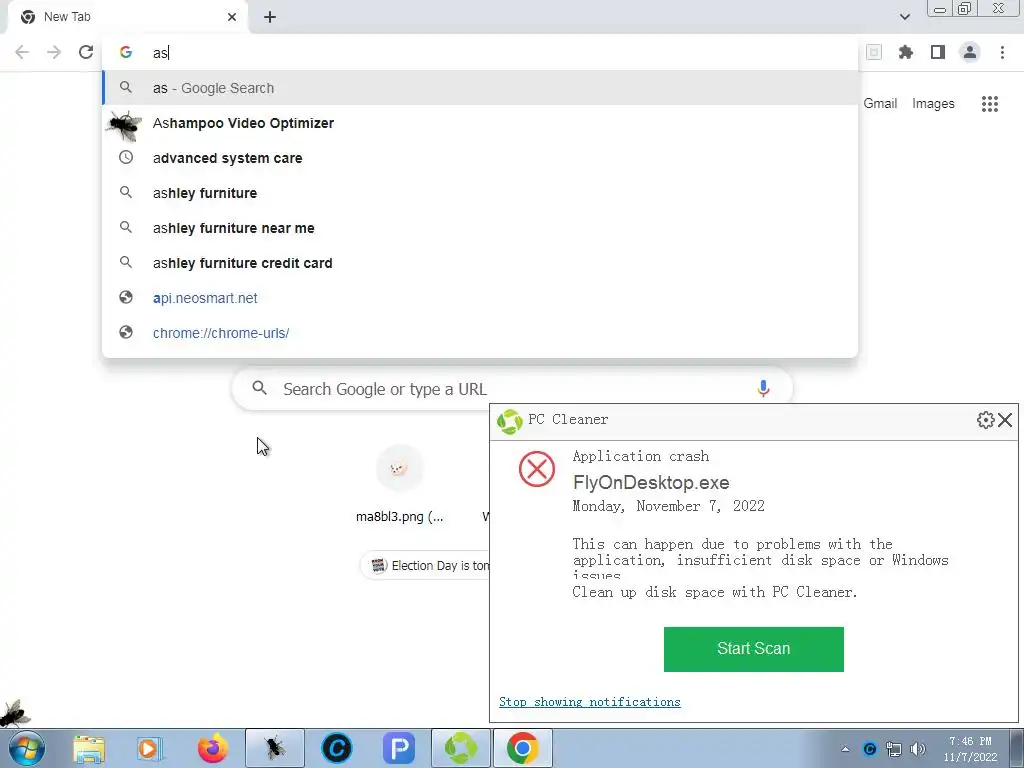1024x768 pixels.
Task: Click the Election Day doodle chip
Action: pyautogui.click(x=426, y=566)
